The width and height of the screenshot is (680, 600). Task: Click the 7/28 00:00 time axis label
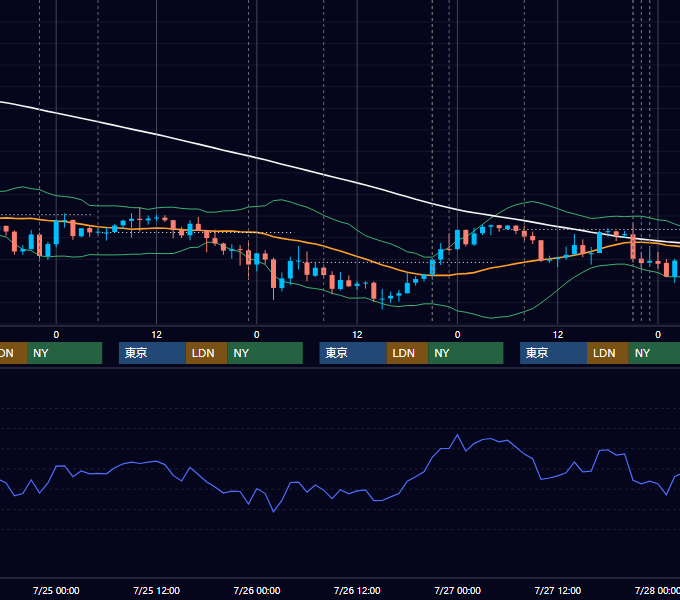(x=657, y=590)
